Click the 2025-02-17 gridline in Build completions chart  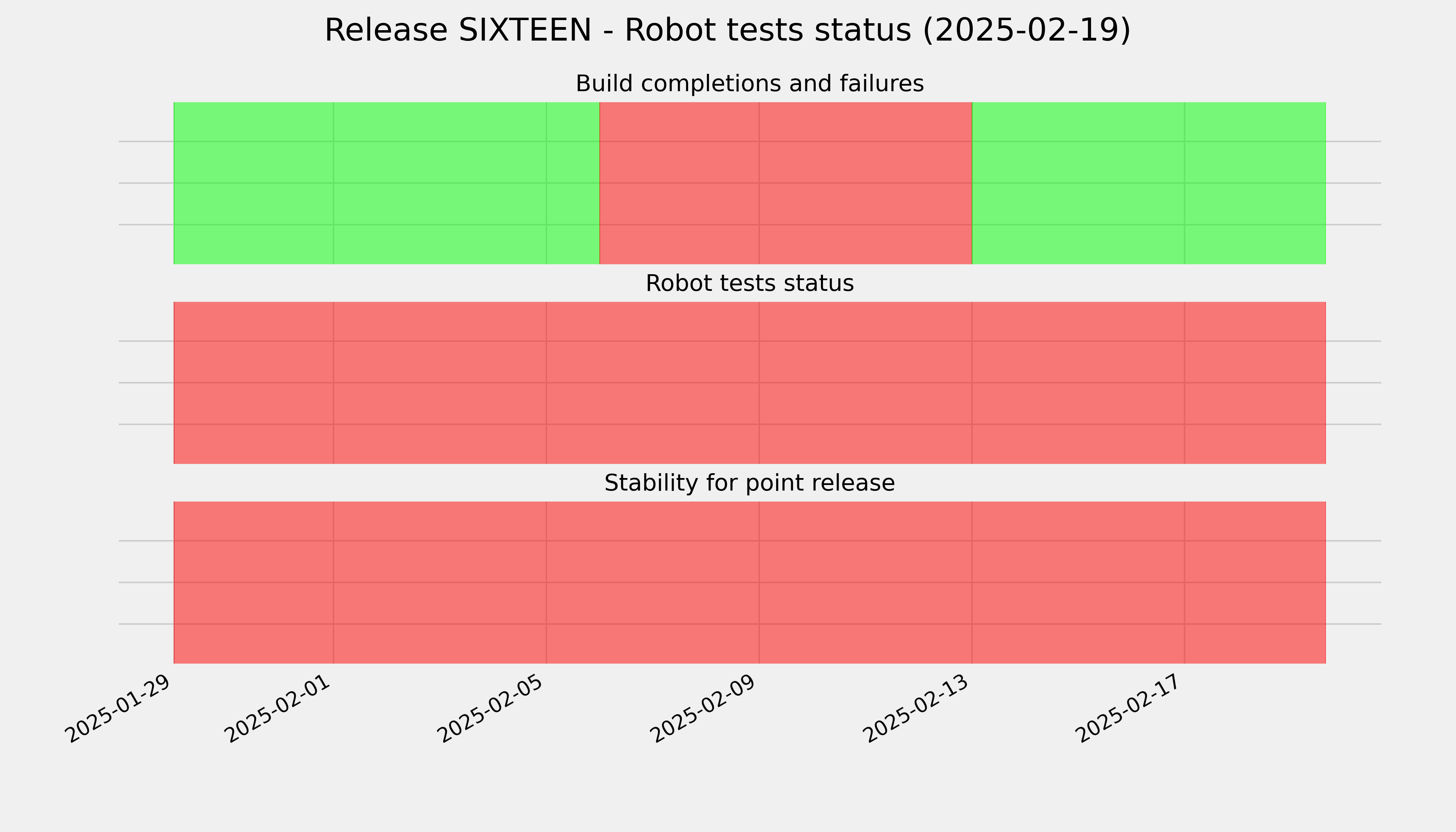tap(1185, 183)
